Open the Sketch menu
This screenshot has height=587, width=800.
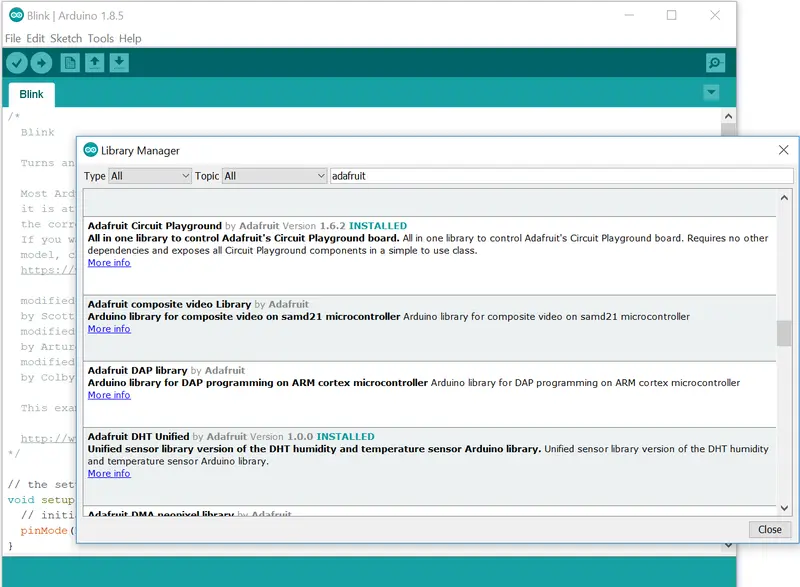[x=66, y=38]
